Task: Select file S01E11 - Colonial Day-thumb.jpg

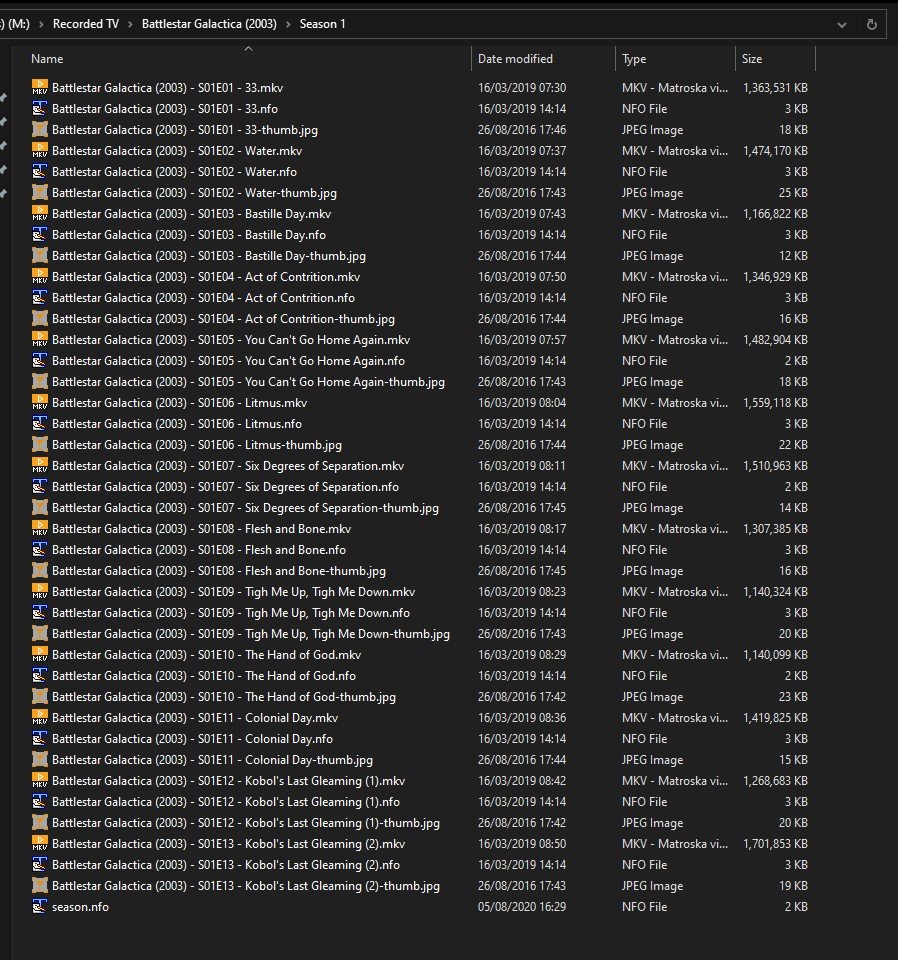Action: [x=212, y=760]
